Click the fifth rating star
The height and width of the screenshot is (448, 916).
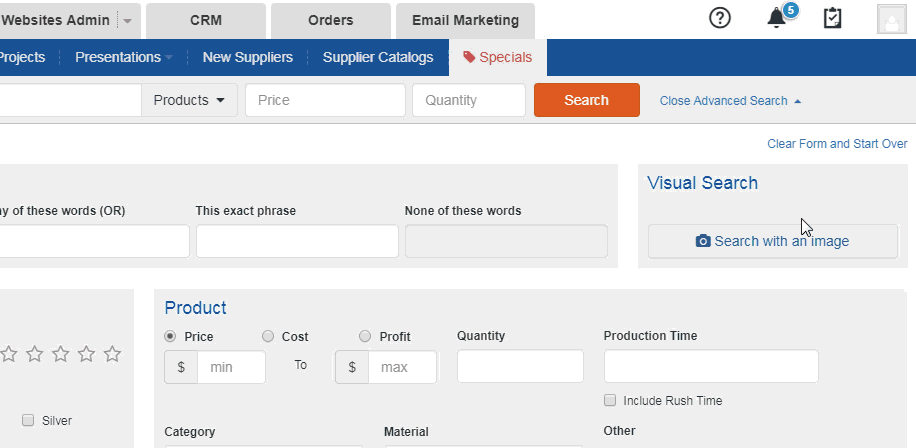[x=112, y=353]
